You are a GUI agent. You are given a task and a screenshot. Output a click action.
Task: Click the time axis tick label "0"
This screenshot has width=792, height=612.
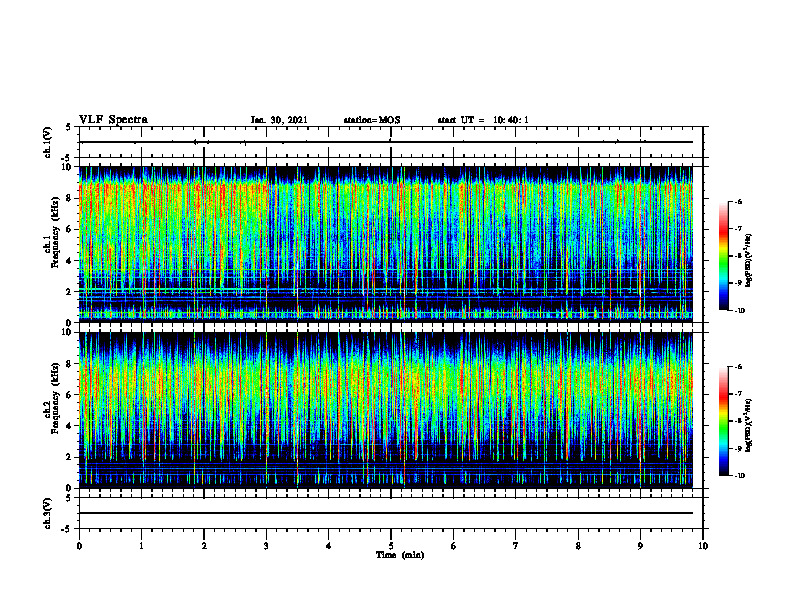point(79,546)
